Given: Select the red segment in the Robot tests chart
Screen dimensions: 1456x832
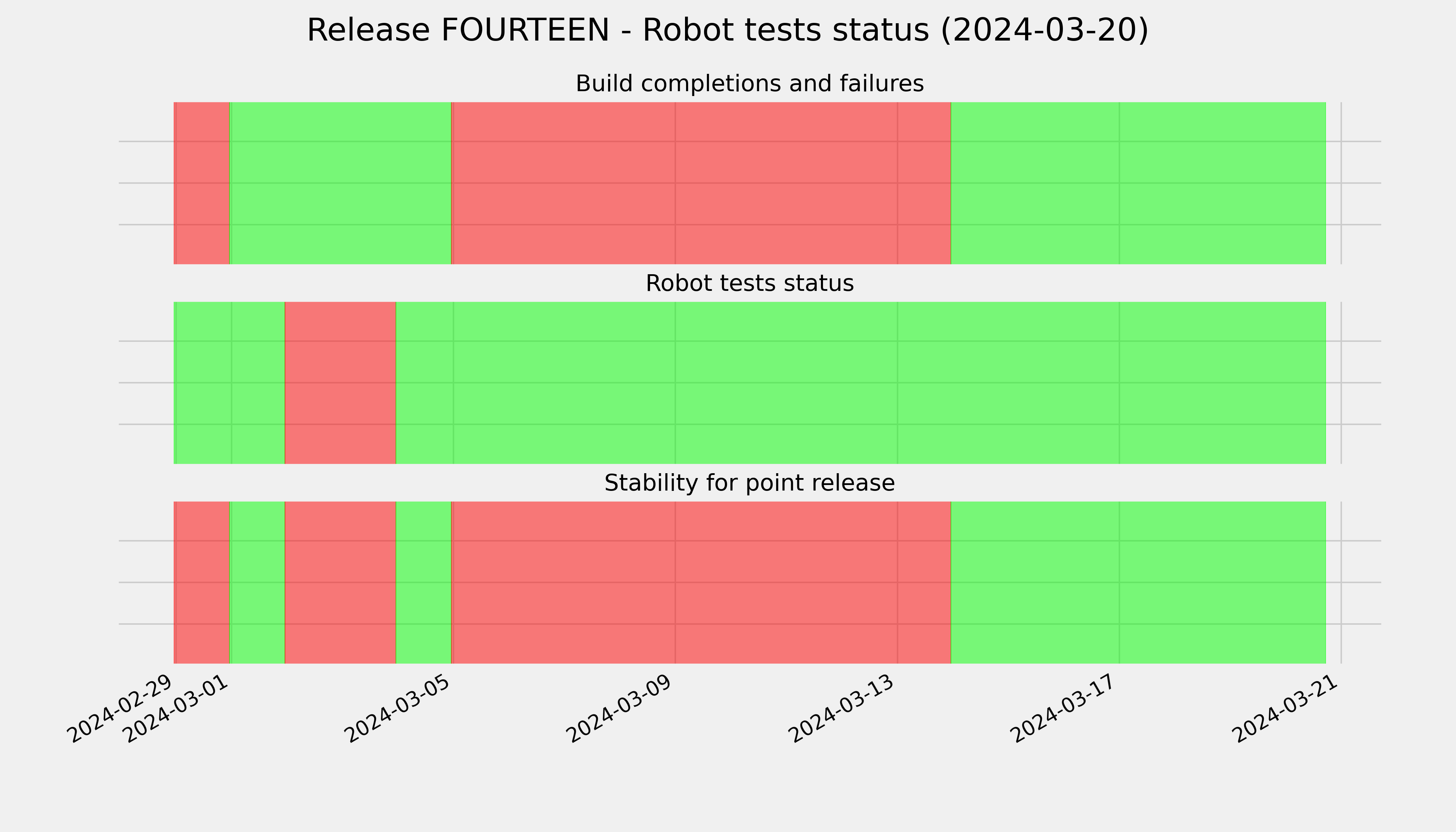Looking at the screenshot, I should tap(340, 383).
